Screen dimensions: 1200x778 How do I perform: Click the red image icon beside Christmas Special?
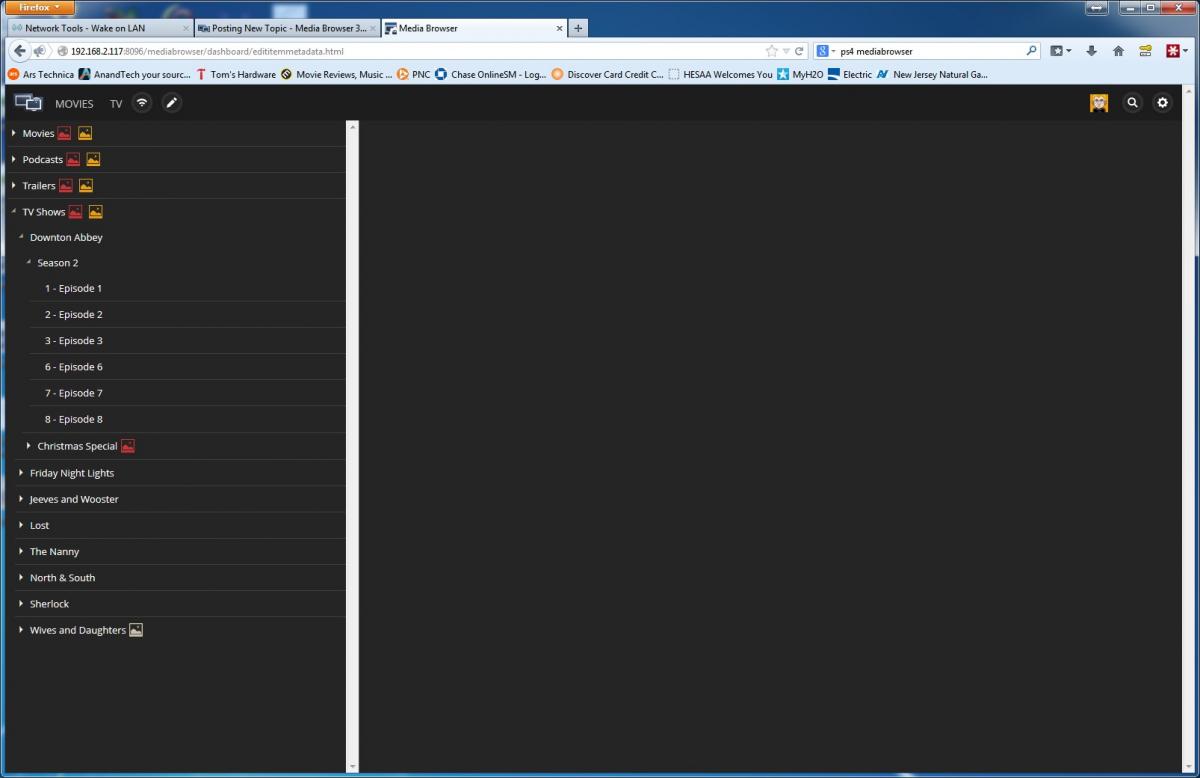coord(128,446)
